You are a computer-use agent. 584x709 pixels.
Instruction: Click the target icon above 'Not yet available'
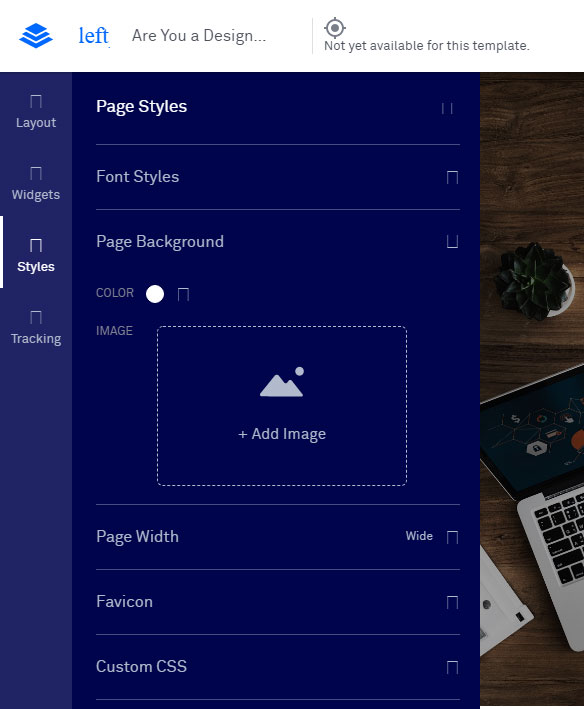click(x=335, y=28)
